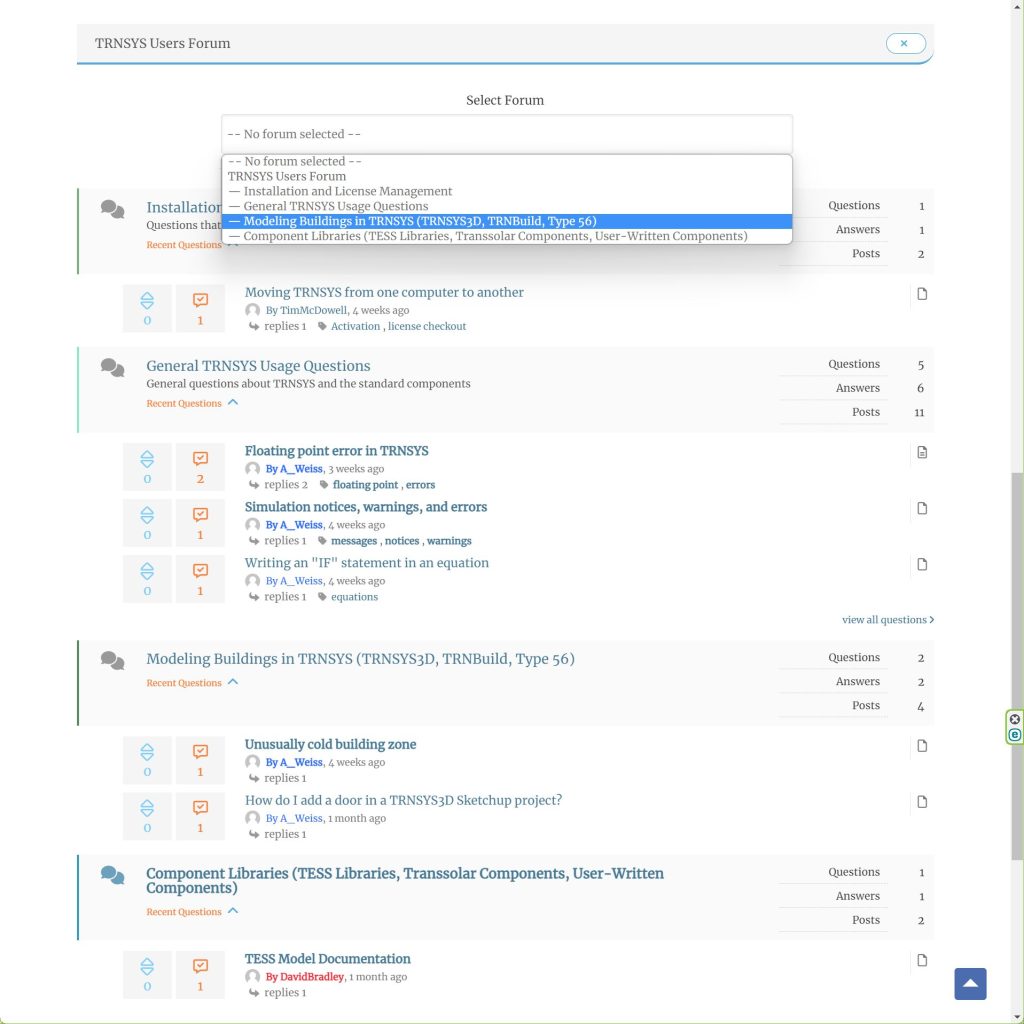Choose '-- No forum selected --' in list

click(507, 161)
